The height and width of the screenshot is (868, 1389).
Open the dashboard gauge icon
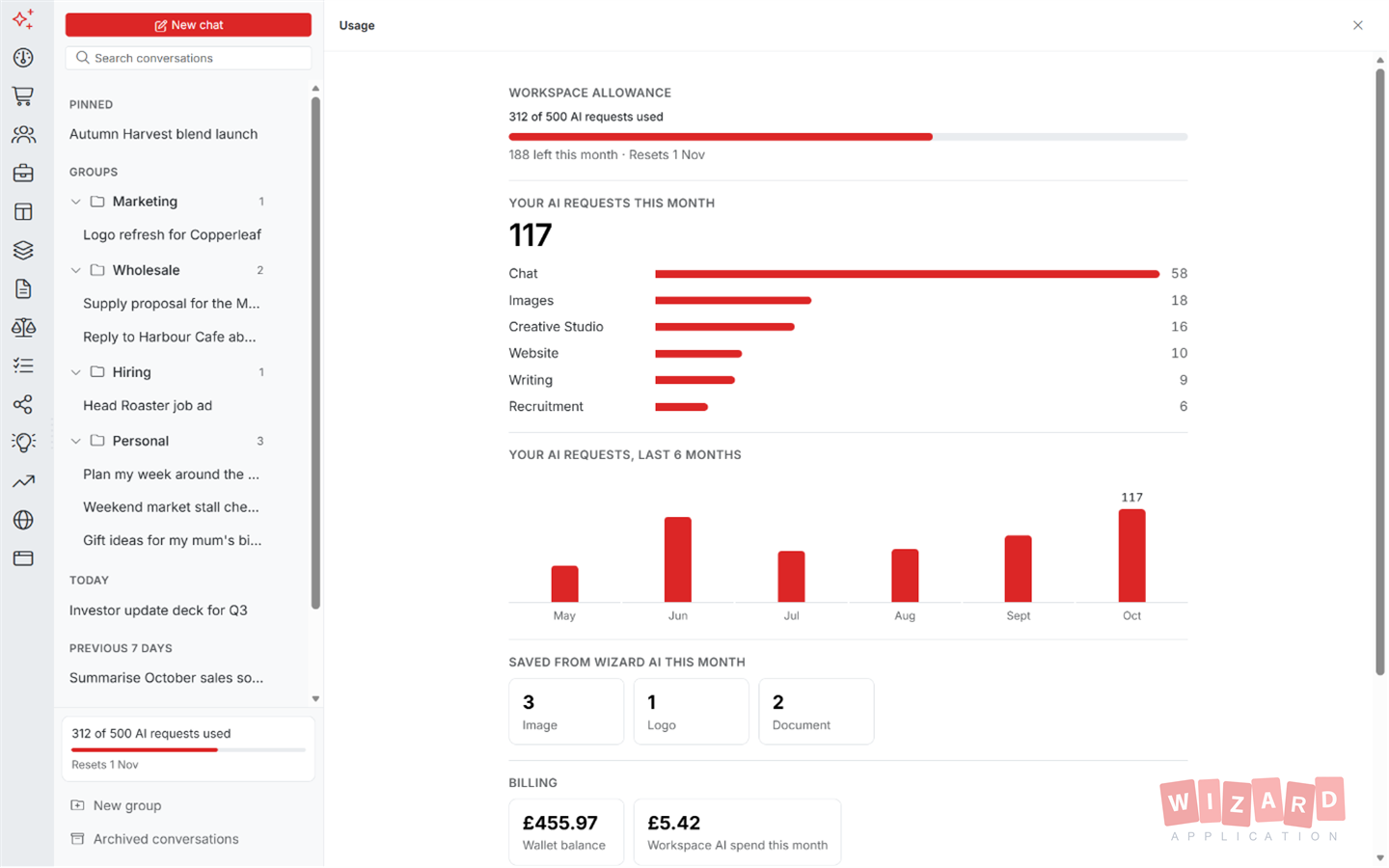click(x=23, y=58)
